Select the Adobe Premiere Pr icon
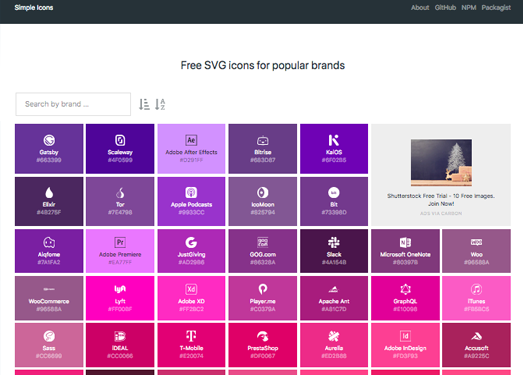The image size is (523, 375). tap(120, 243)
